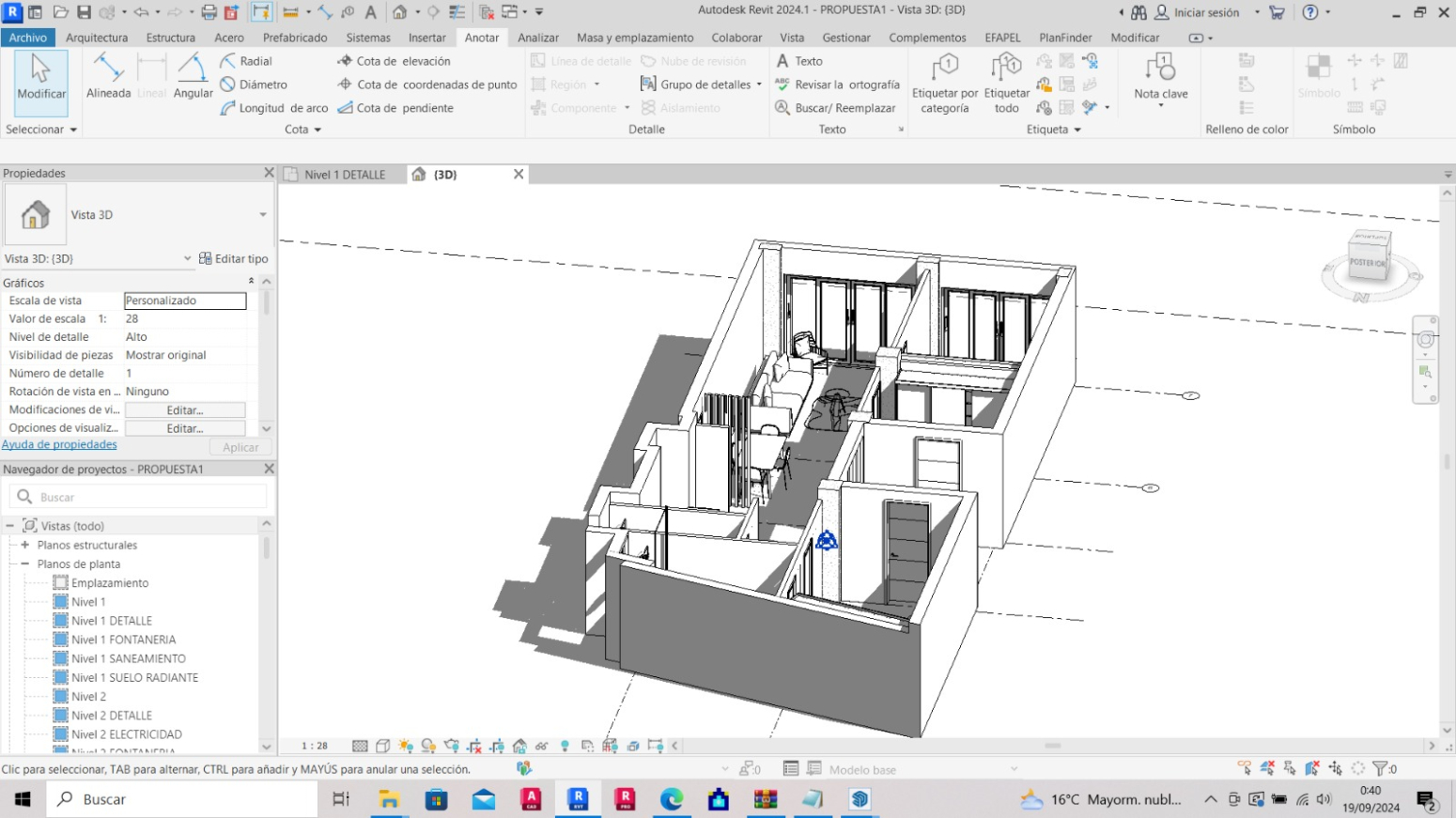Open rendering teapot icon in view control bar
This screenshot has width=1456, height=818.
[x=451, y=746]
